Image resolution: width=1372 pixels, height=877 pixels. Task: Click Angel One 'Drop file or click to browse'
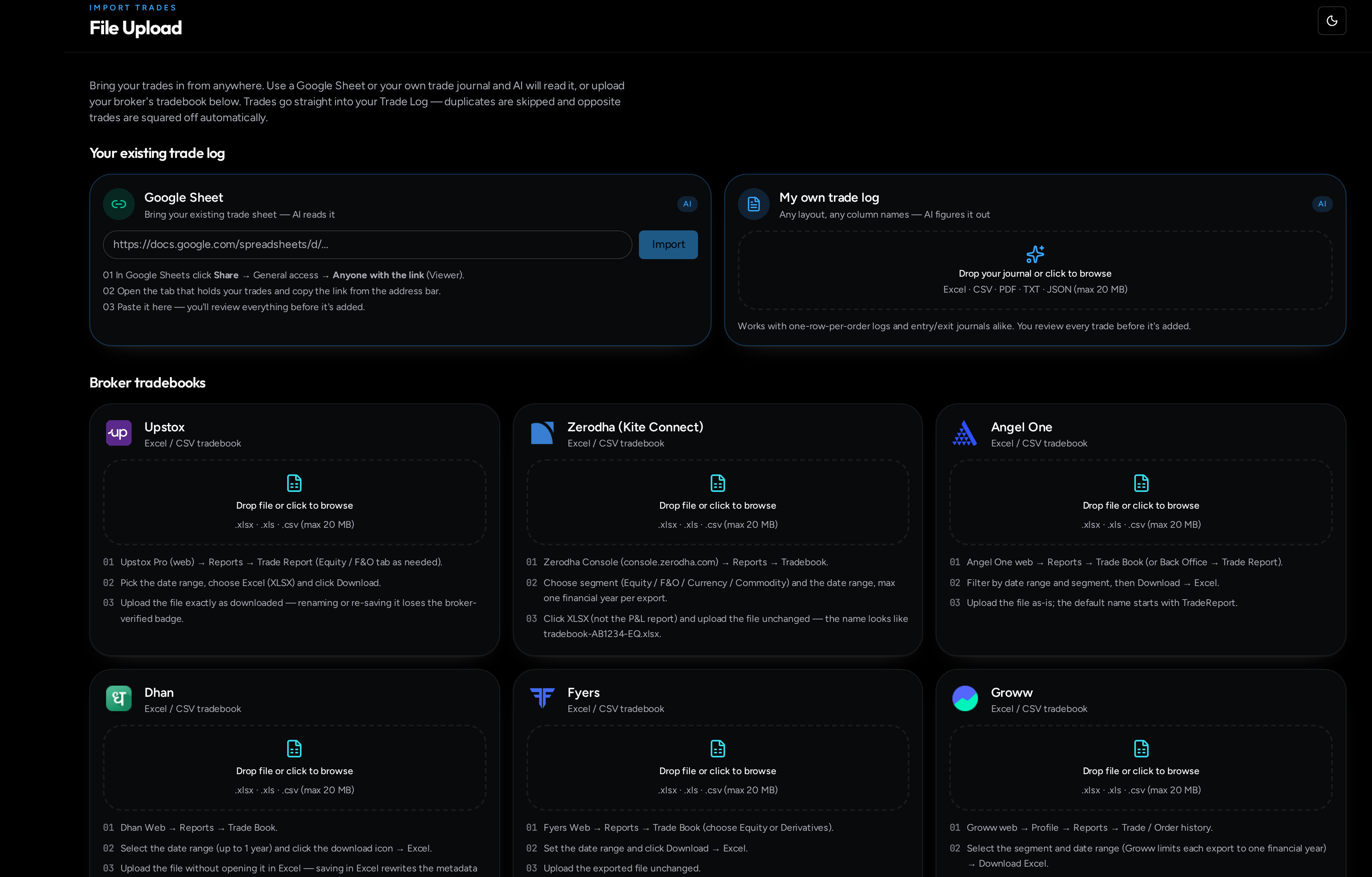[1141, 506]
